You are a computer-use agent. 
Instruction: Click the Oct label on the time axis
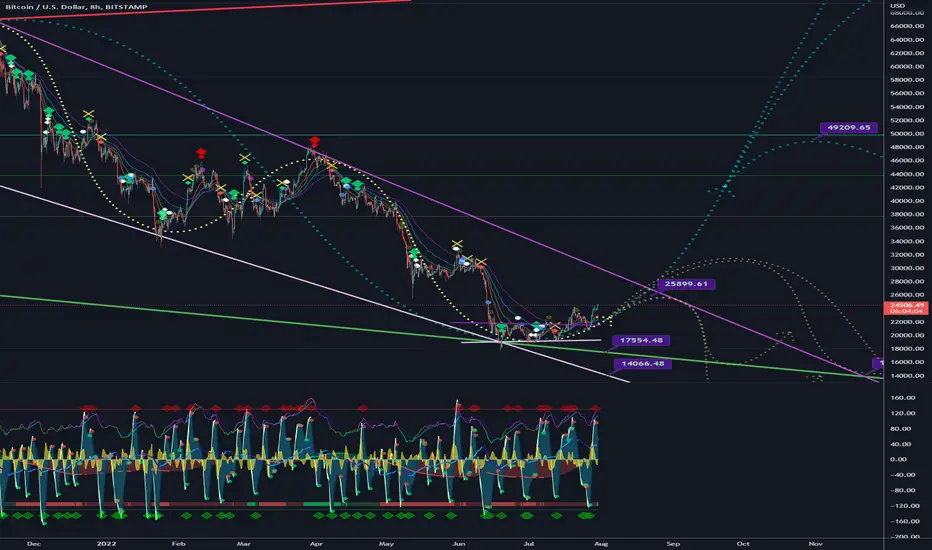click(x=743, y=543)
